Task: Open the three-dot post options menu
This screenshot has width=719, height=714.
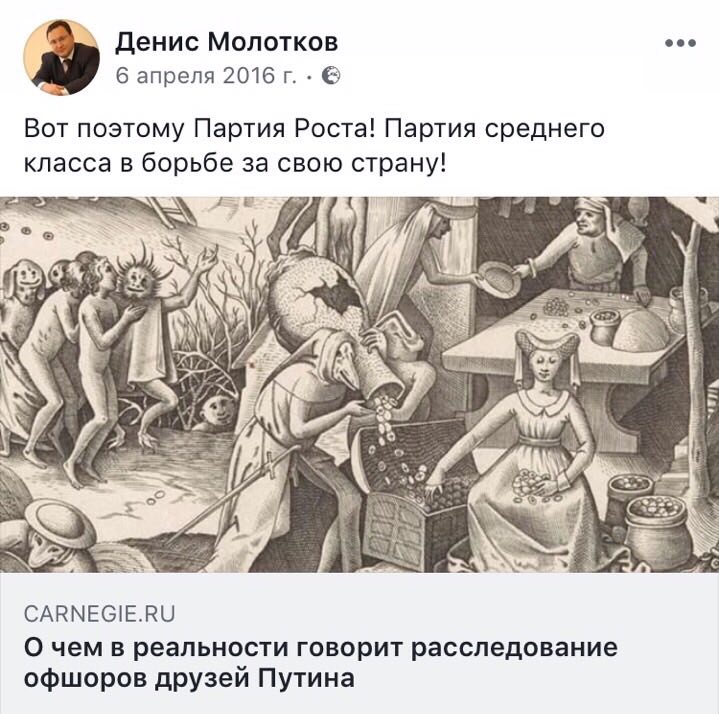Action: click(680, 43)
